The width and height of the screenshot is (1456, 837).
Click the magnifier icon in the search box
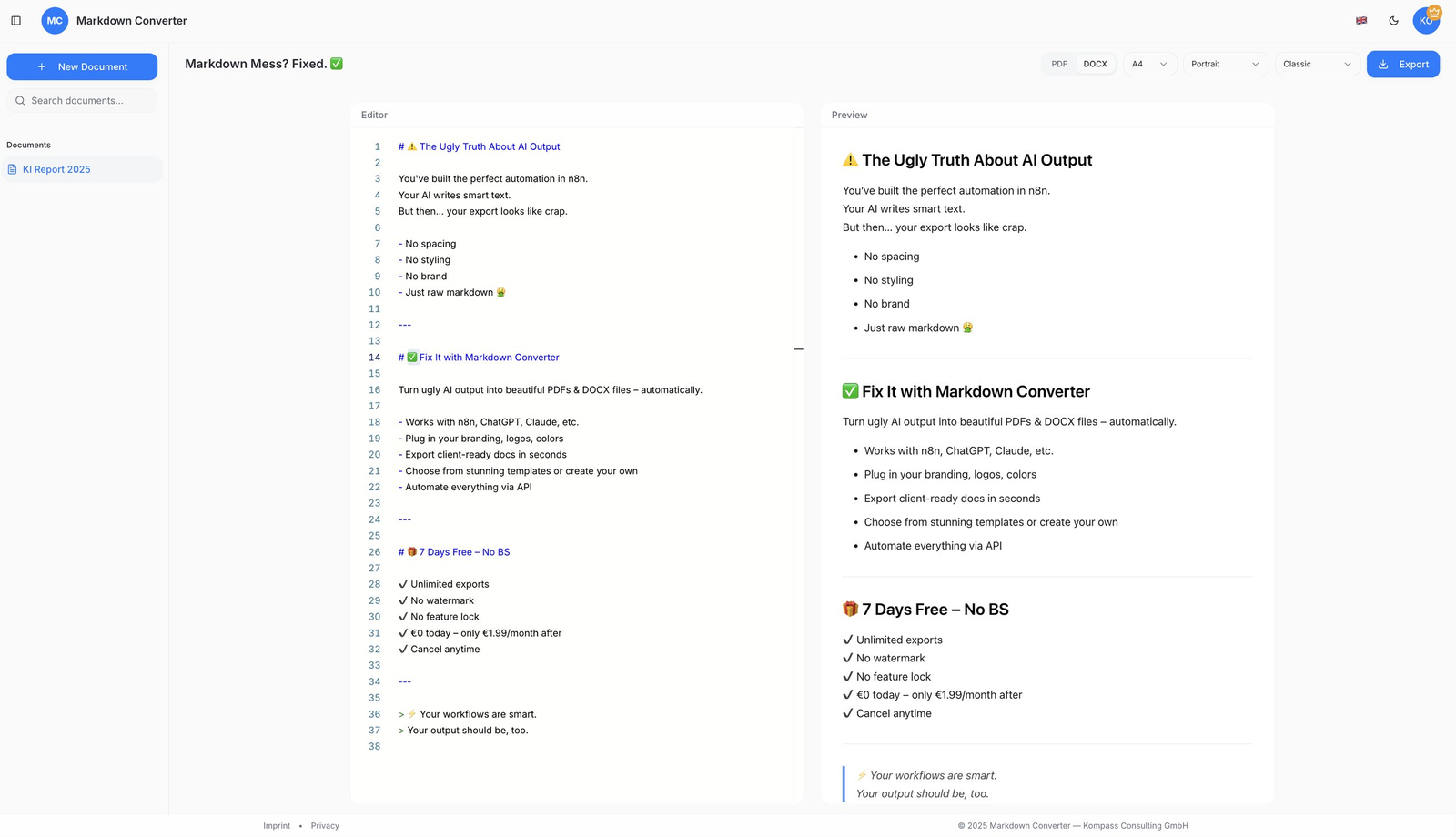pos(20,101)
